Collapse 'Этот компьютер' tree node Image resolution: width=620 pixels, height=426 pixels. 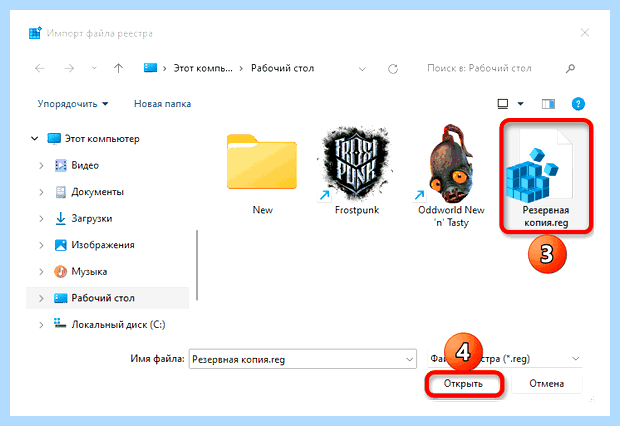click(35, 138)
